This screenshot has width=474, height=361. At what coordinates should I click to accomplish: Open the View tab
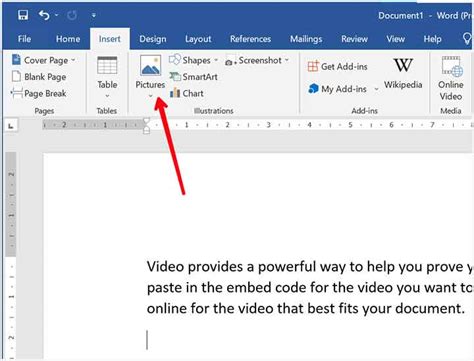pos(396,39)
